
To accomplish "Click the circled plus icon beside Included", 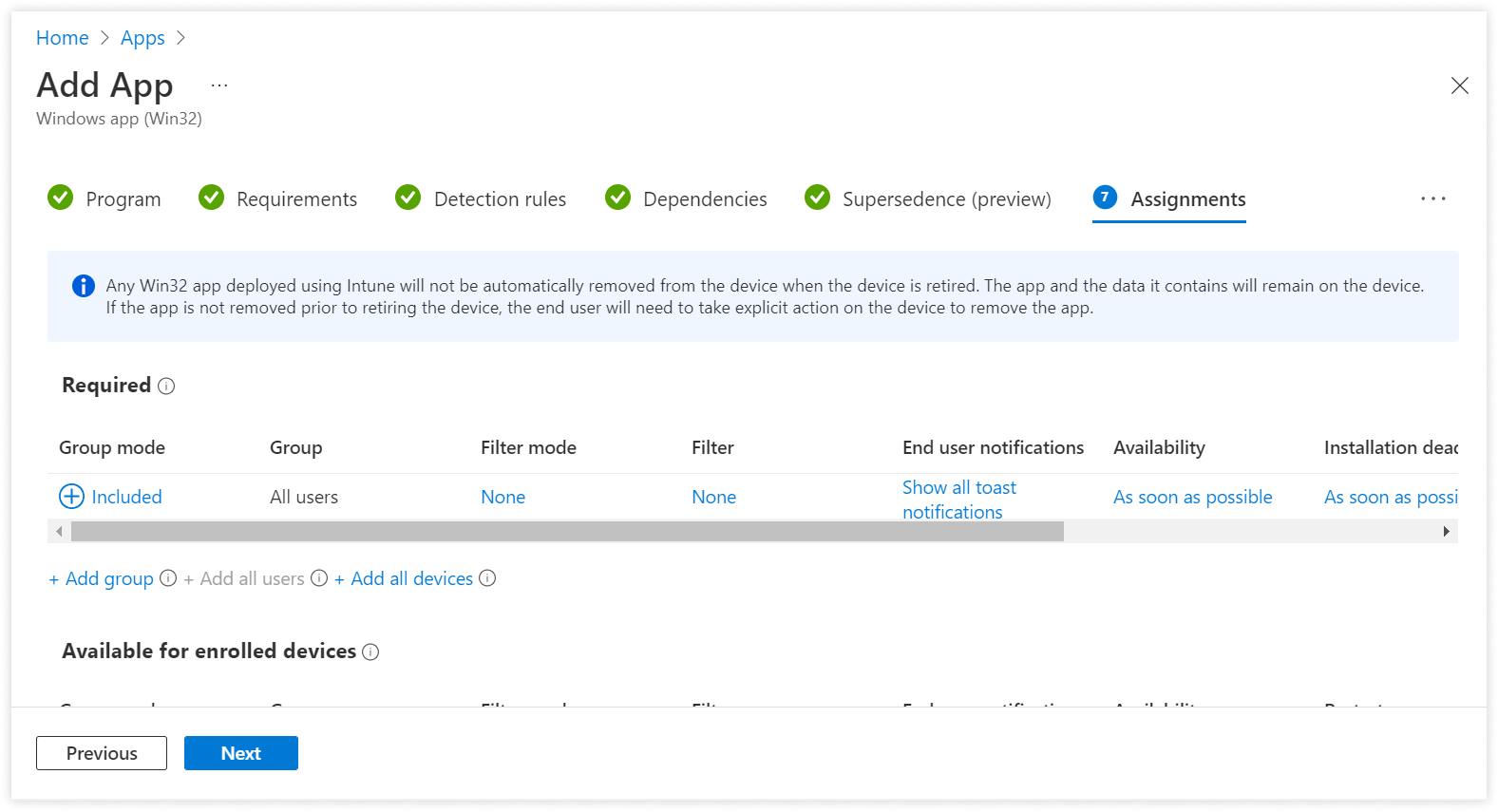I will click(72, 497).
